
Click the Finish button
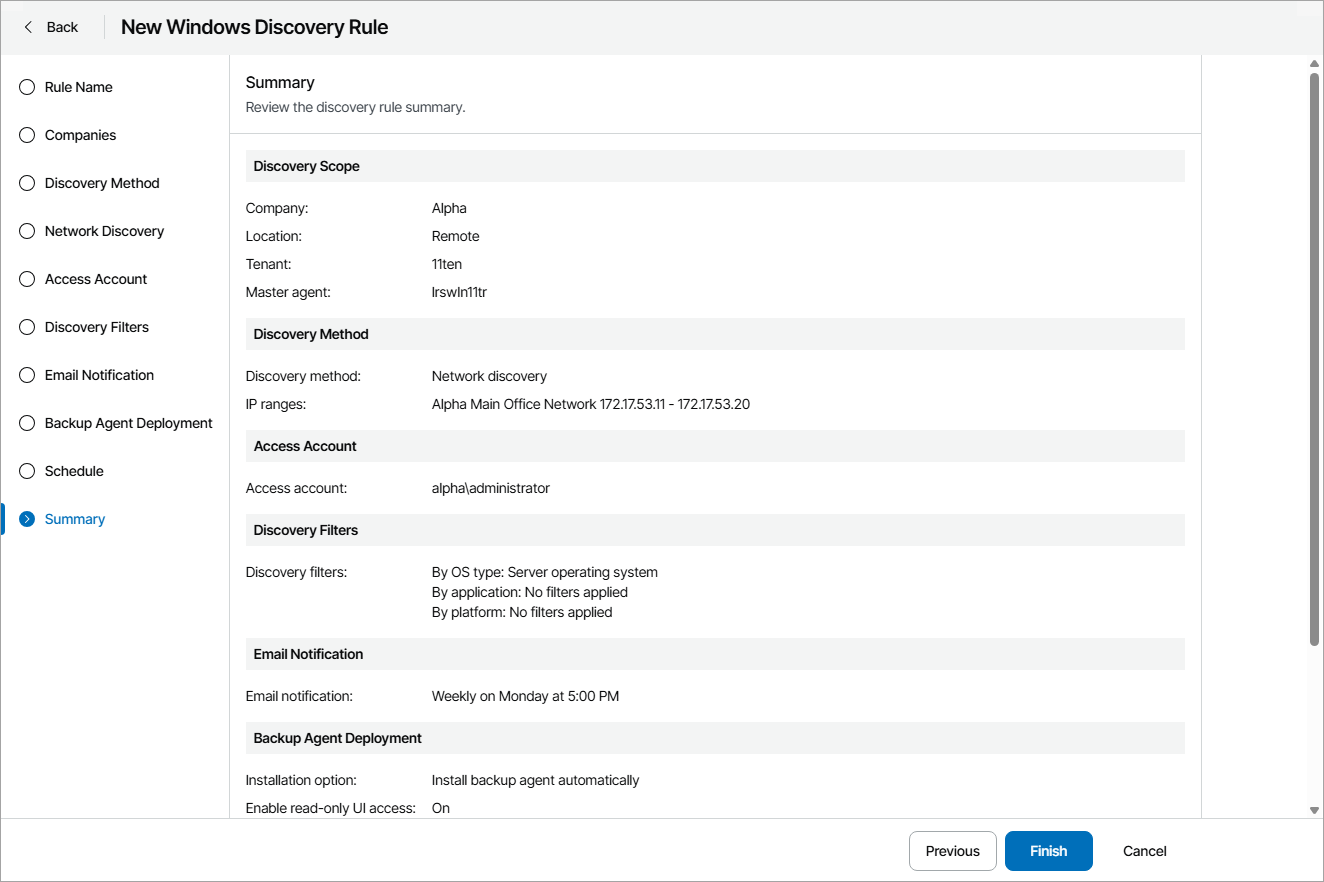click(1048, 851)
